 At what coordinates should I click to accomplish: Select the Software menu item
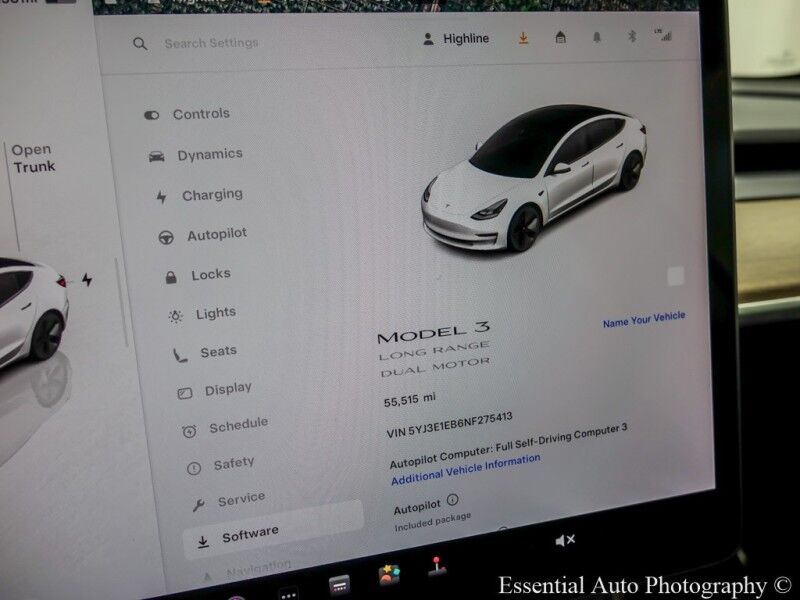273,531
